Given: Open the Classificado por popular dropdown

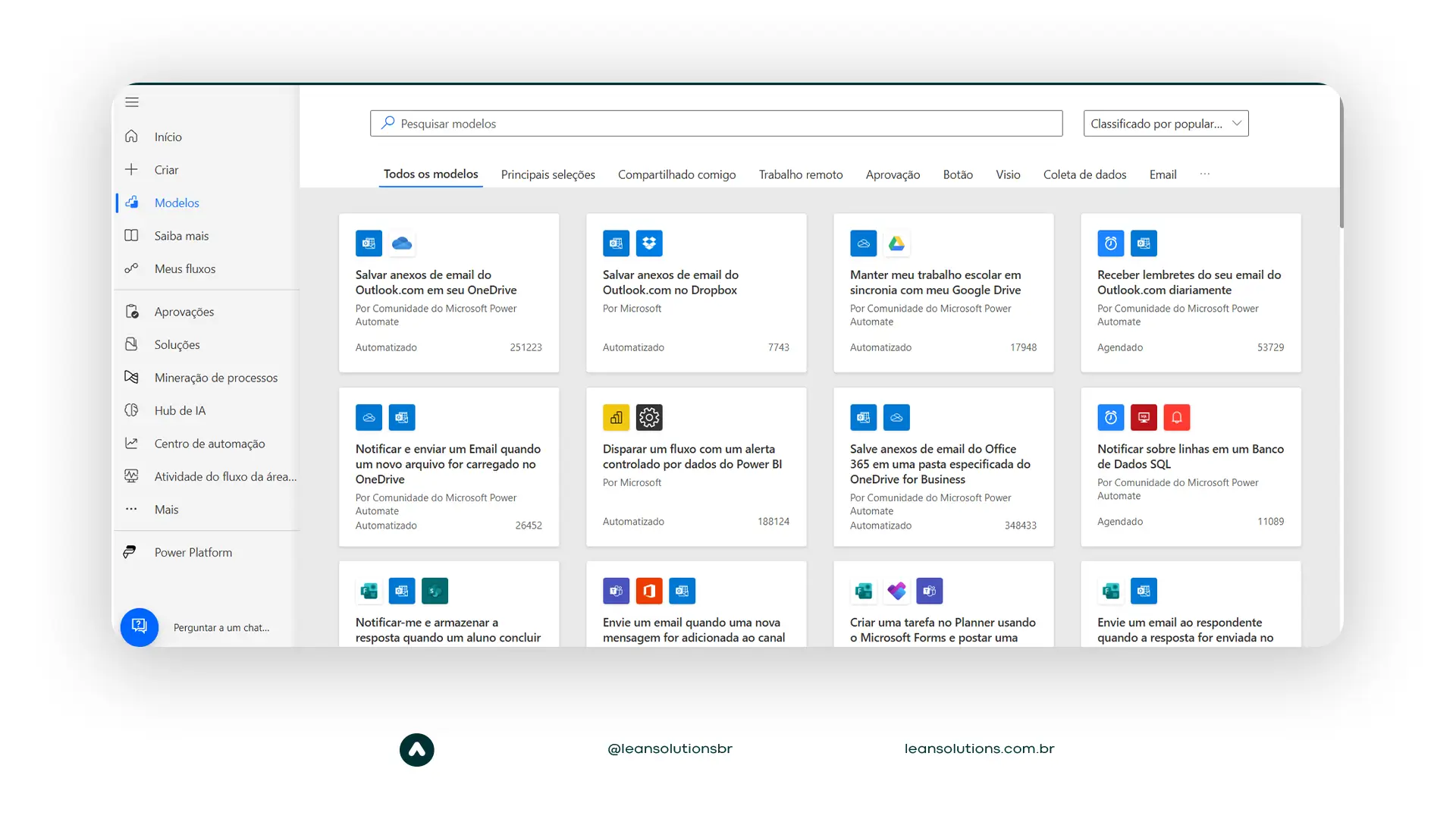Looking at the screenshot, I should point(1166,124).
